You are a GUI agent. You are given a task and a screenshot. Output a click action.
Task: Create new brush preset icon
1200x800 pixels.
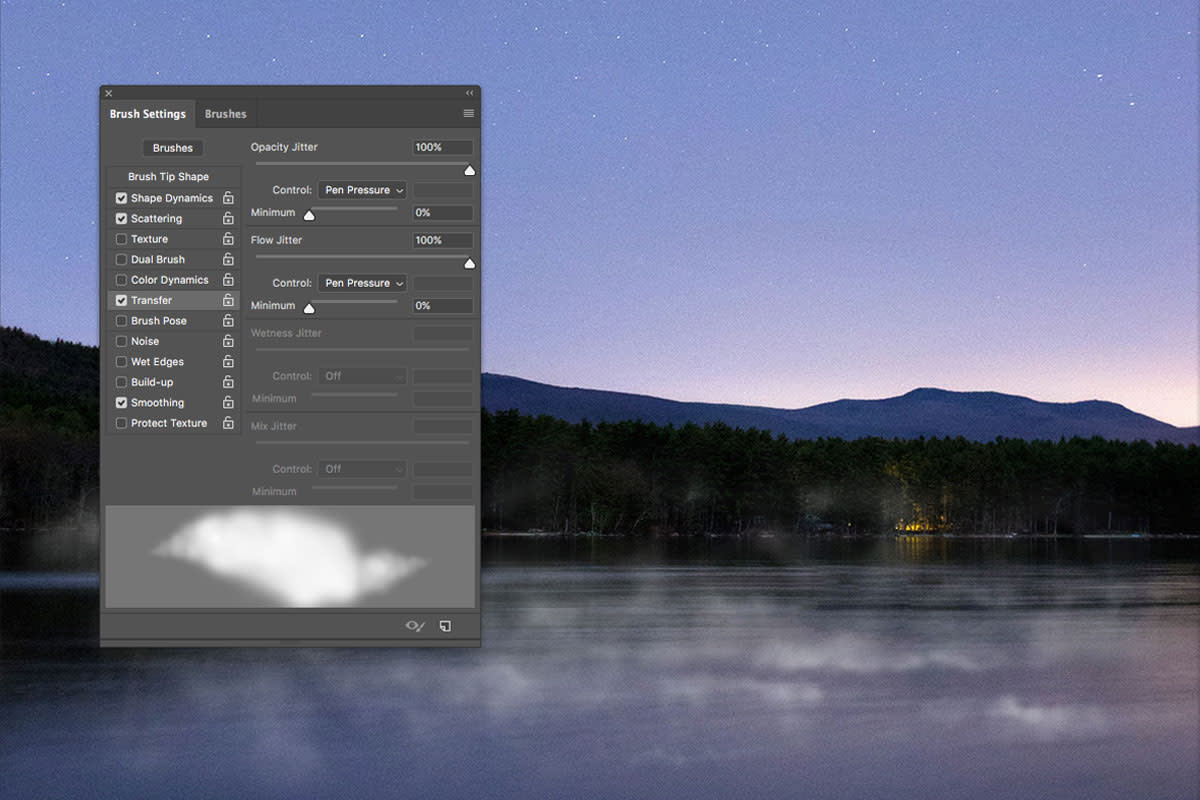tap(445, 626)
